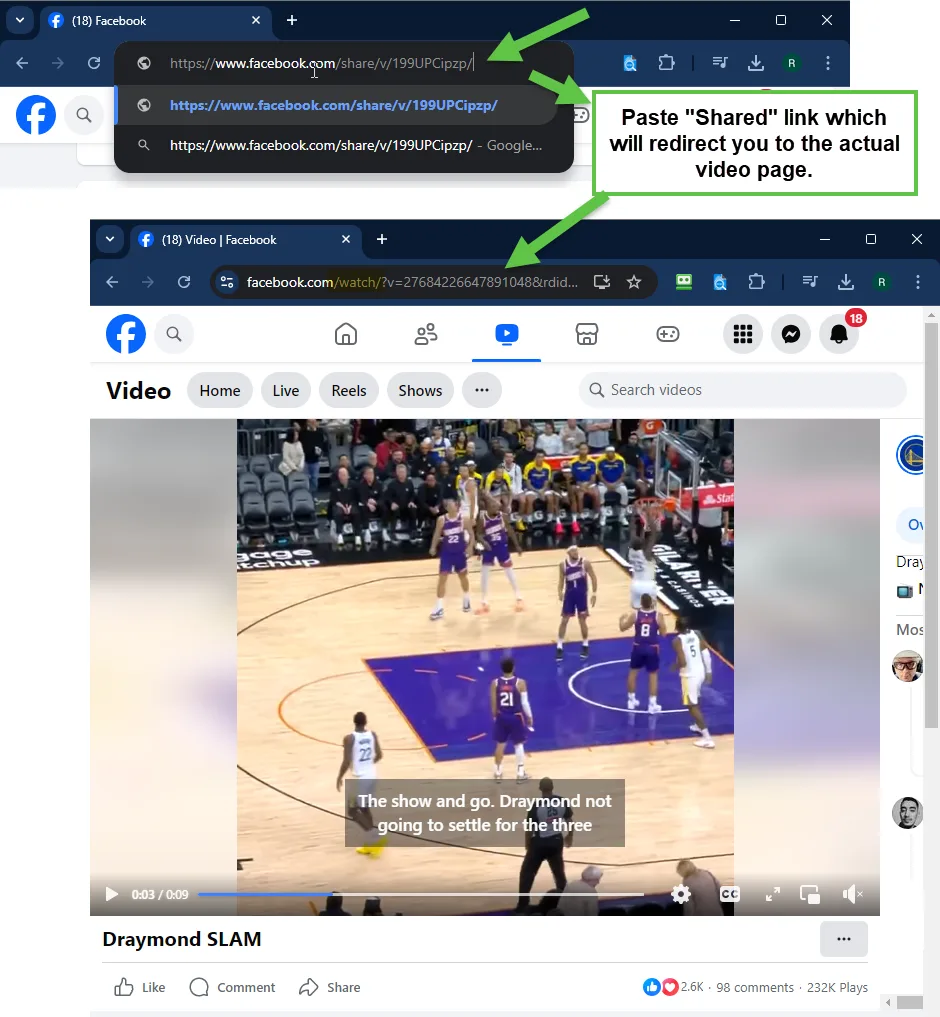Click Facebook logo in the lower window
This screenshot has width=940, height=1017.
click(126, 334)
